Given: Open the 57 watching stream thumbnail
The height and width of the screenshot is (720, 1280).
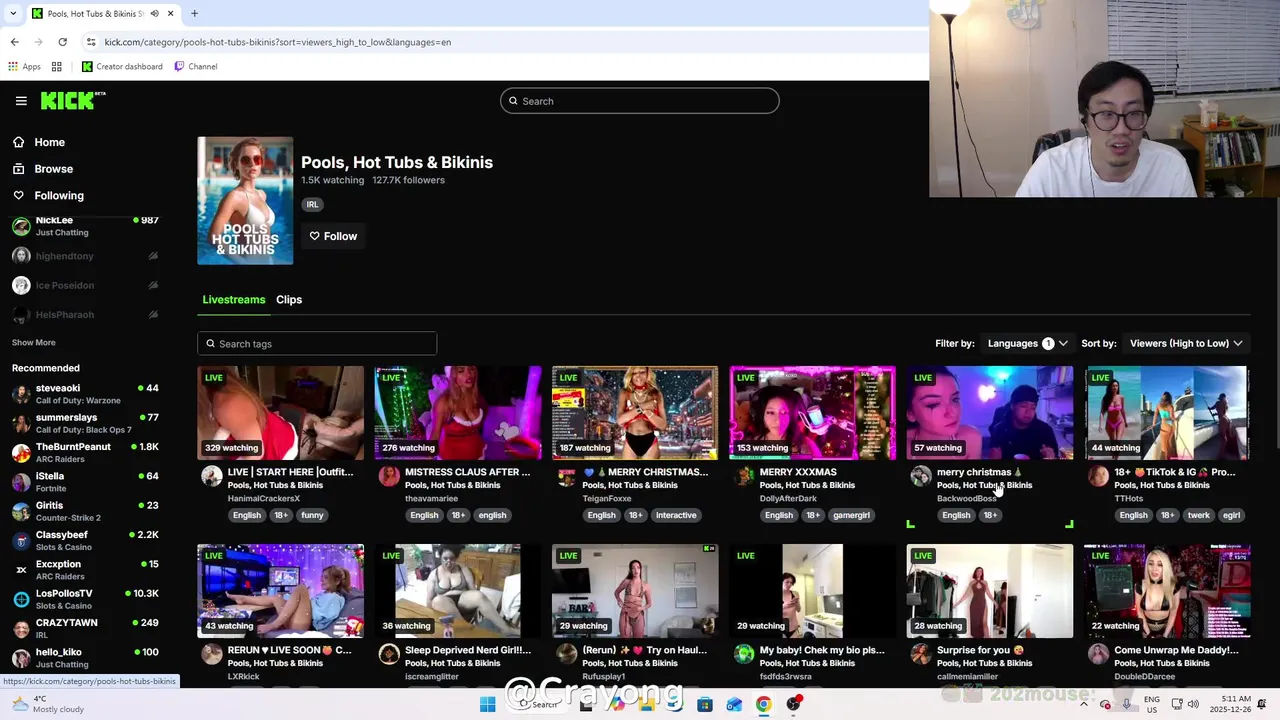Looking at the screenshot, I should tap(990, 413).
